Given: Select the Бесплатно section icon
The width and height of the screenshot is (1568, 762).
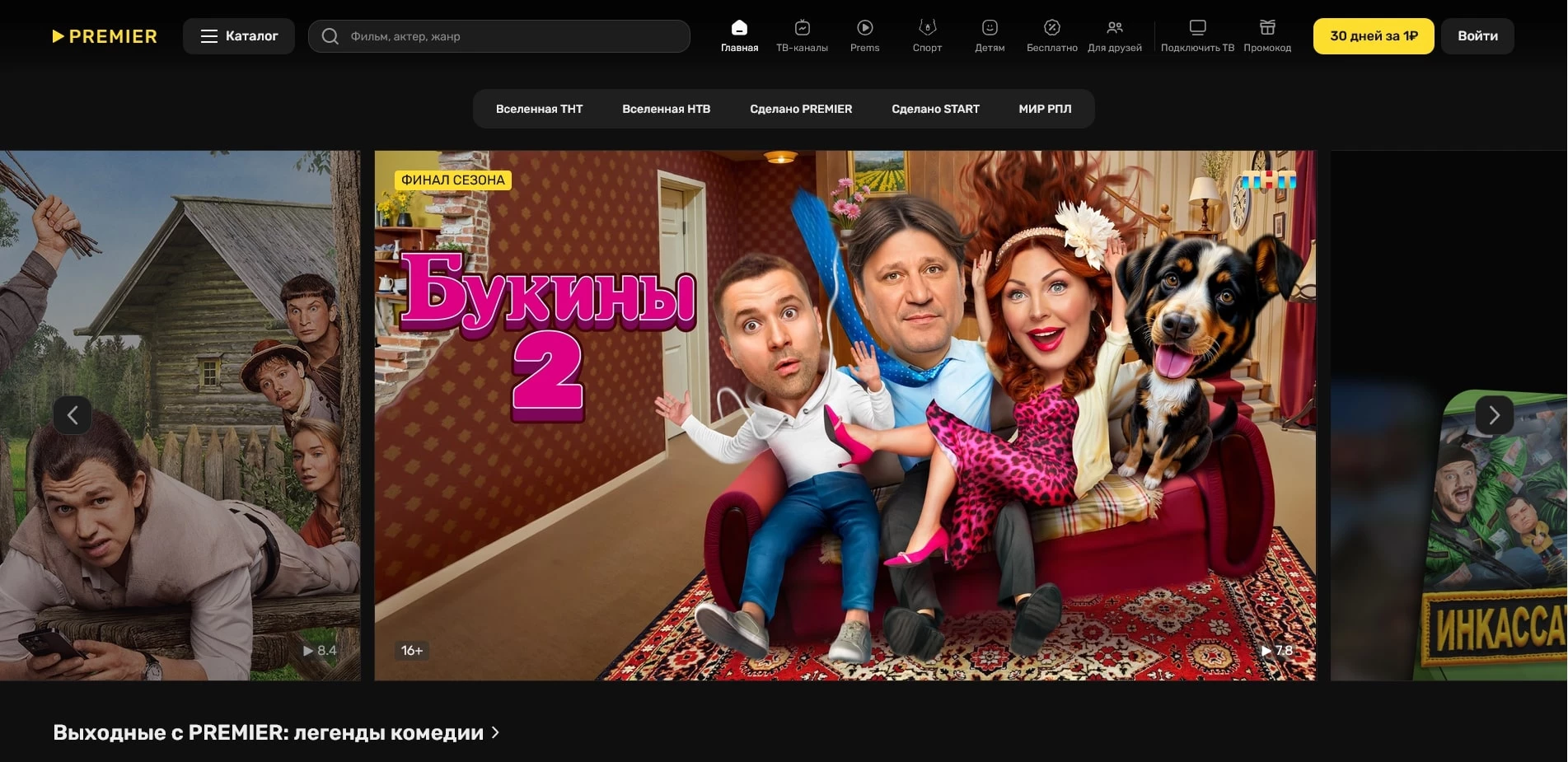Looking at the screenshot, I should [1051, 26].
